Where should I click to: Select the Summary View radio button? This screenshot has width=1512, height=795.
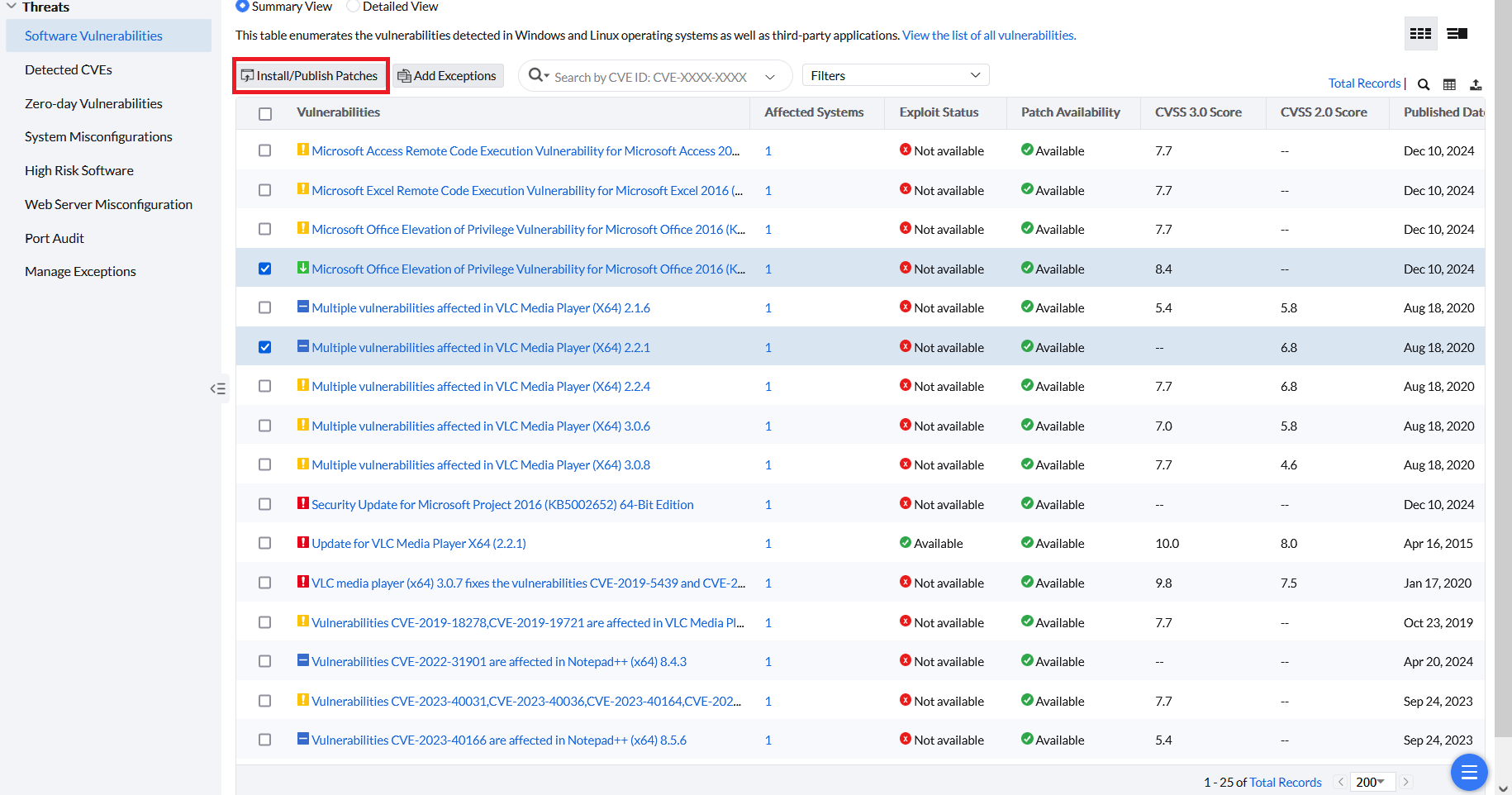point(242,6)
